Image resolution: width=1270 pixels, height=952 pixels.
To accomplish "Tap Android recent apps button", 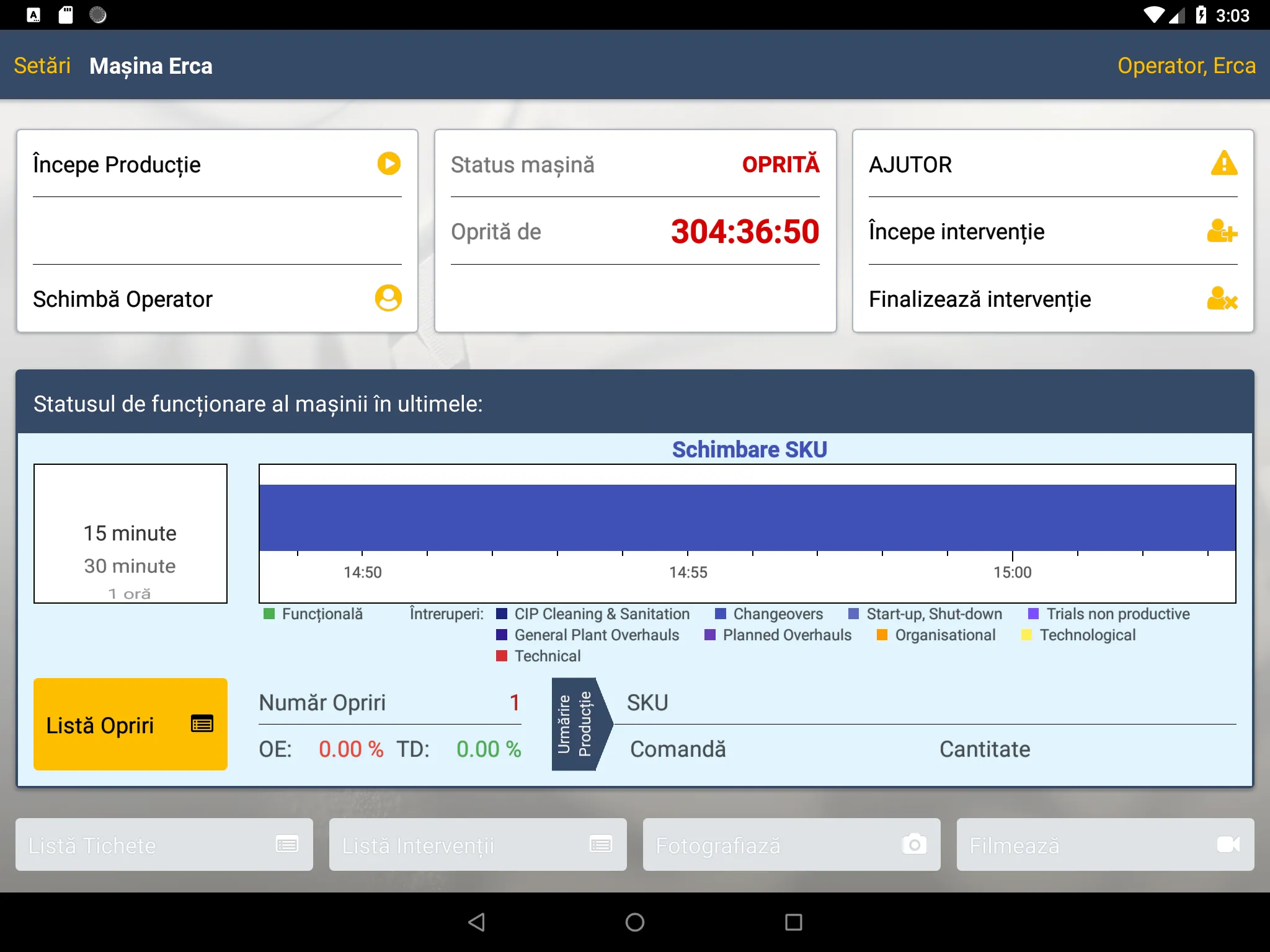I will point(794,922).
